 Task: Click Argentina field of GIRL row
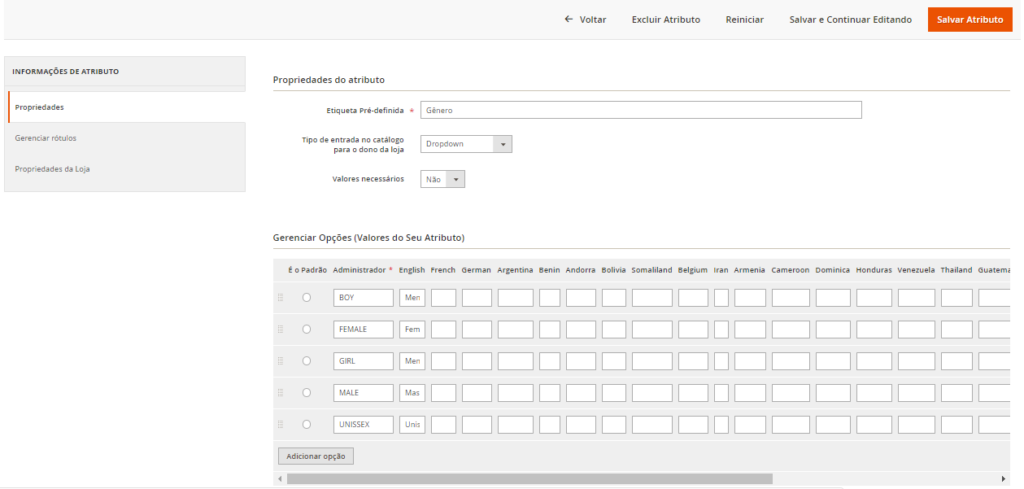[x=515, y=361]
